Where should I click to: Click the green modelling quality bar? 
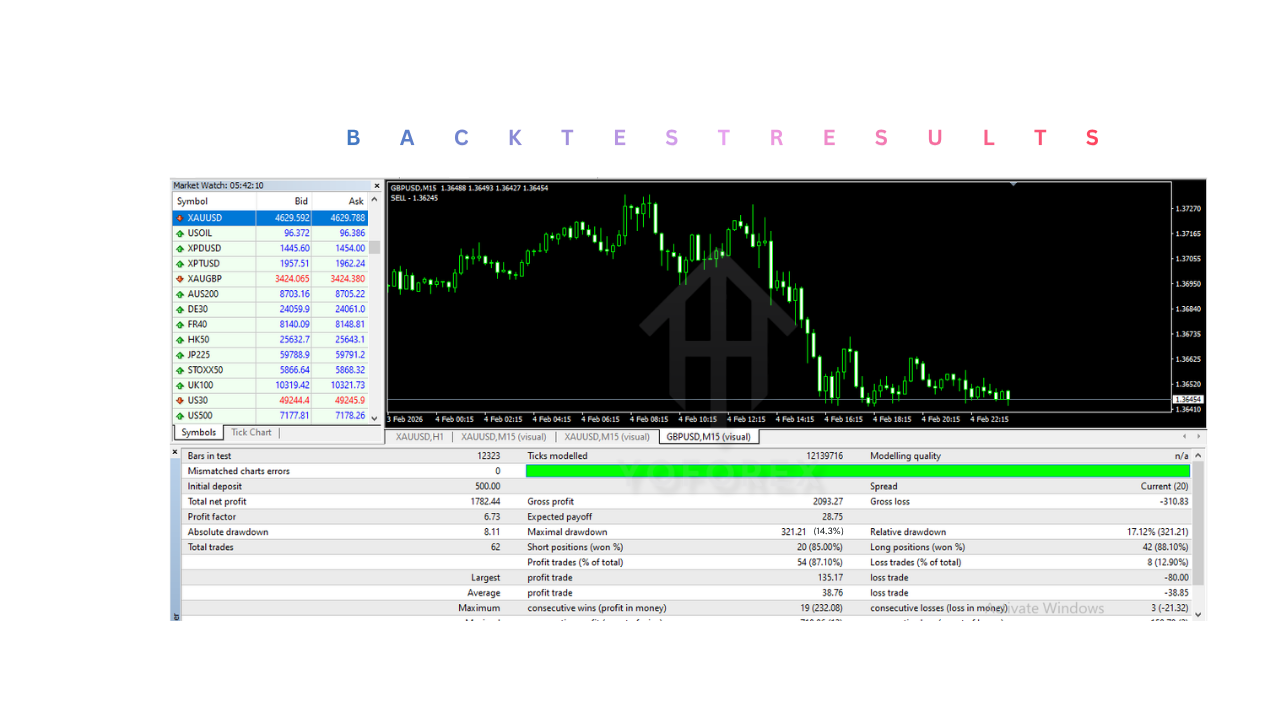pyautogui.click(x=857, y=471)
